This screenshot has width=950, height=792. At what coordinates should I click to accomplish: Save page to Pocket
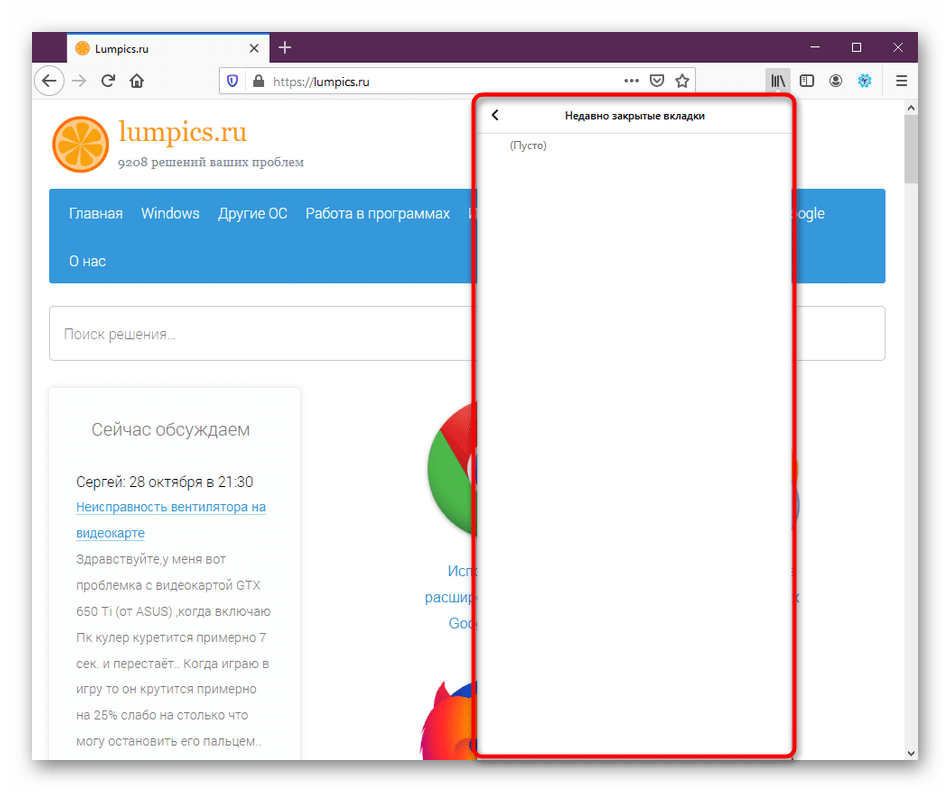[x=657, y=81]
